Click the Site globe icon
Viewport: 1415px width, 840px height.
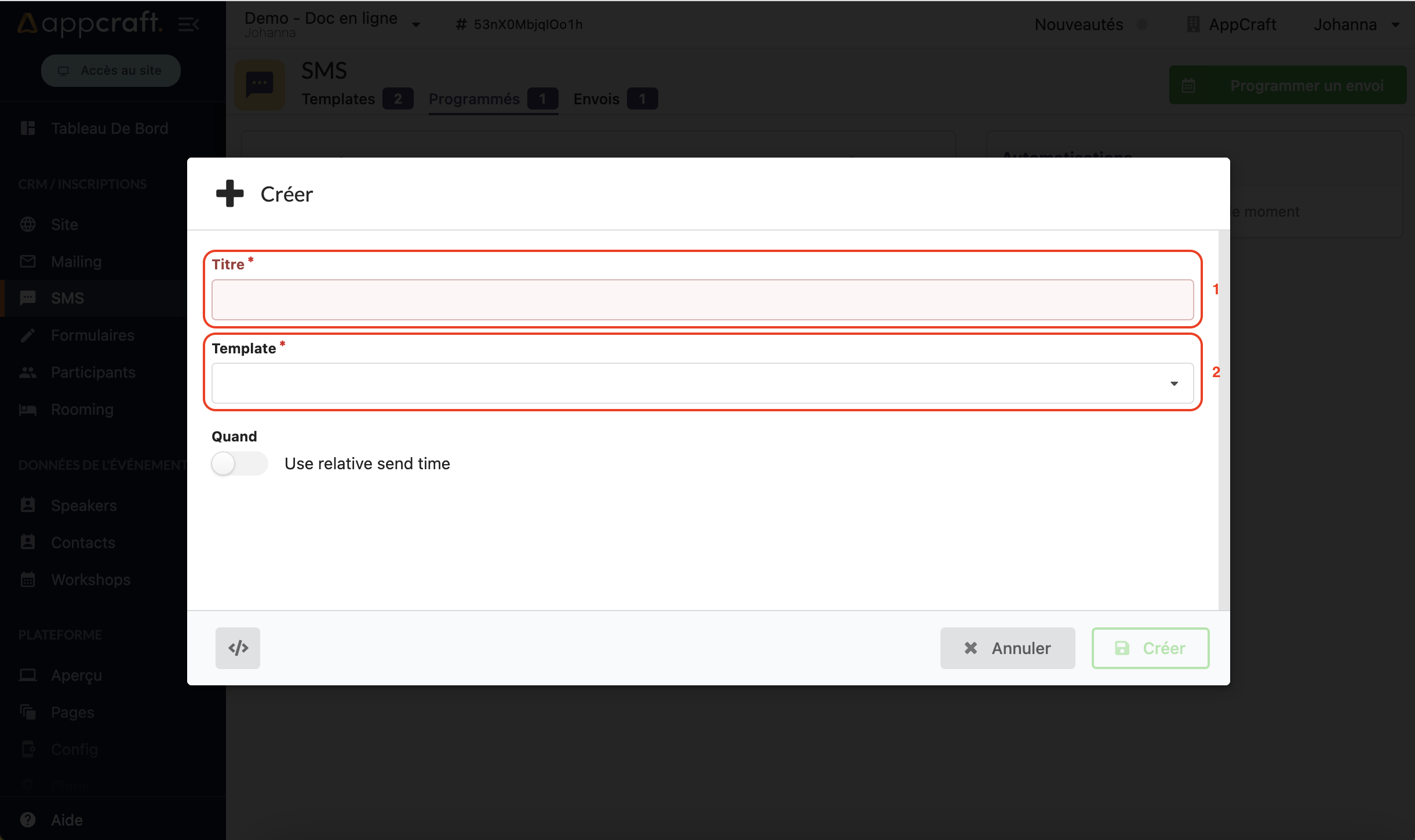[x=27, y=224]
